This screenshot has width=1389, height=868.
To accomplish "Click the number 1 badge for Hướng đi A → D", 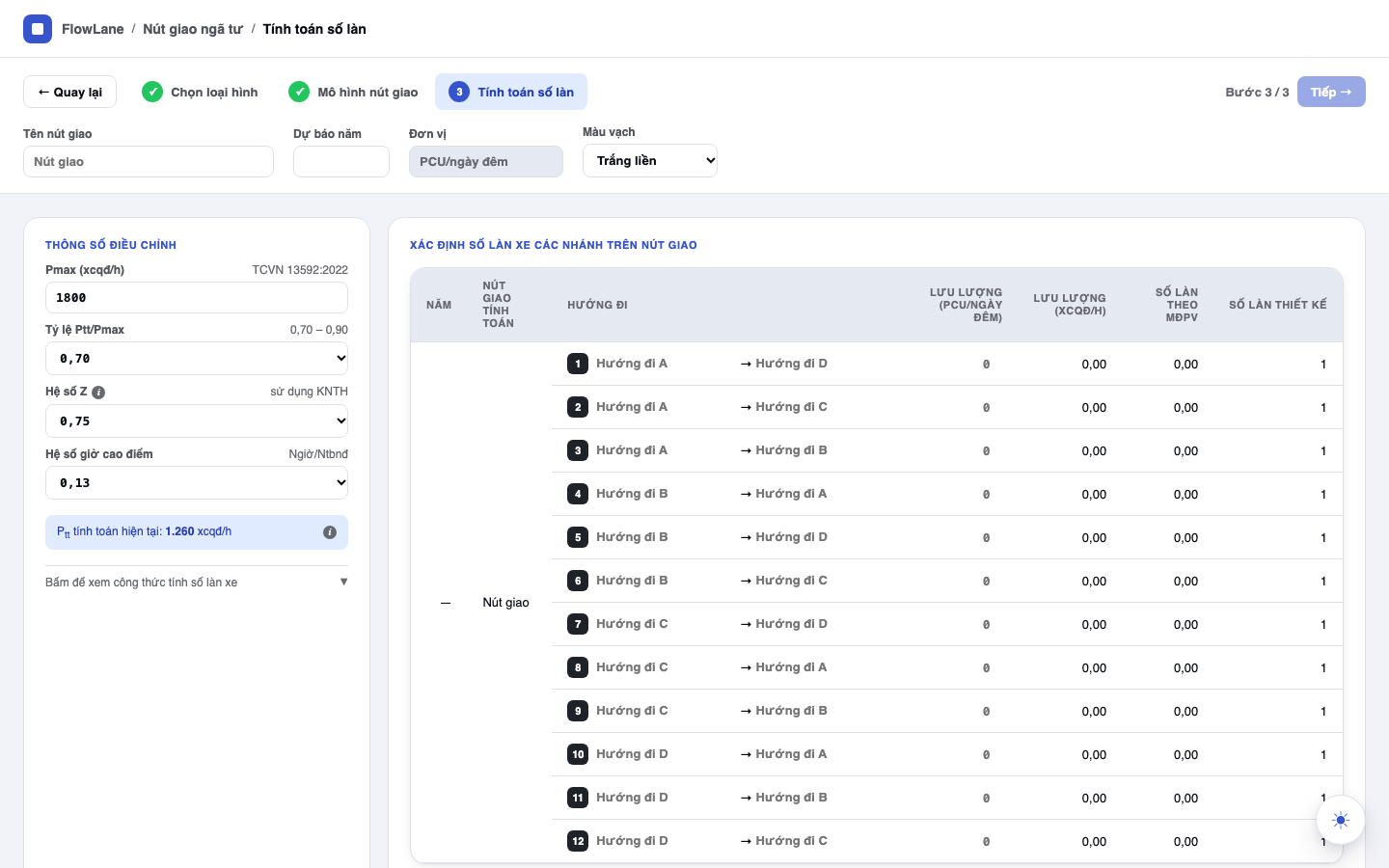I will 578,364.
